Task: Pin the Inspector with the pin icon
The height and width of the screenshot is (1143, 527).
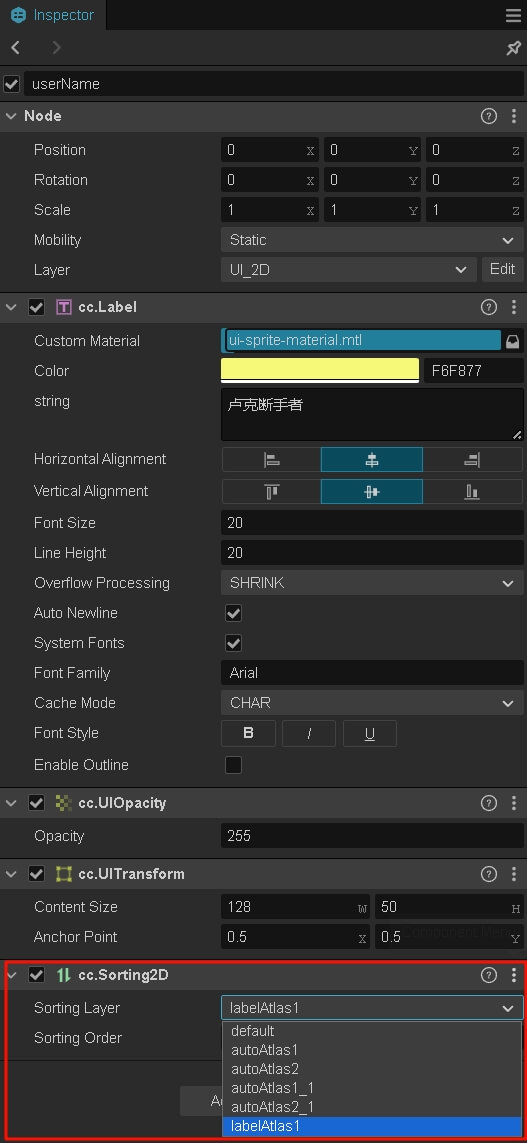Action: (513, 48)
